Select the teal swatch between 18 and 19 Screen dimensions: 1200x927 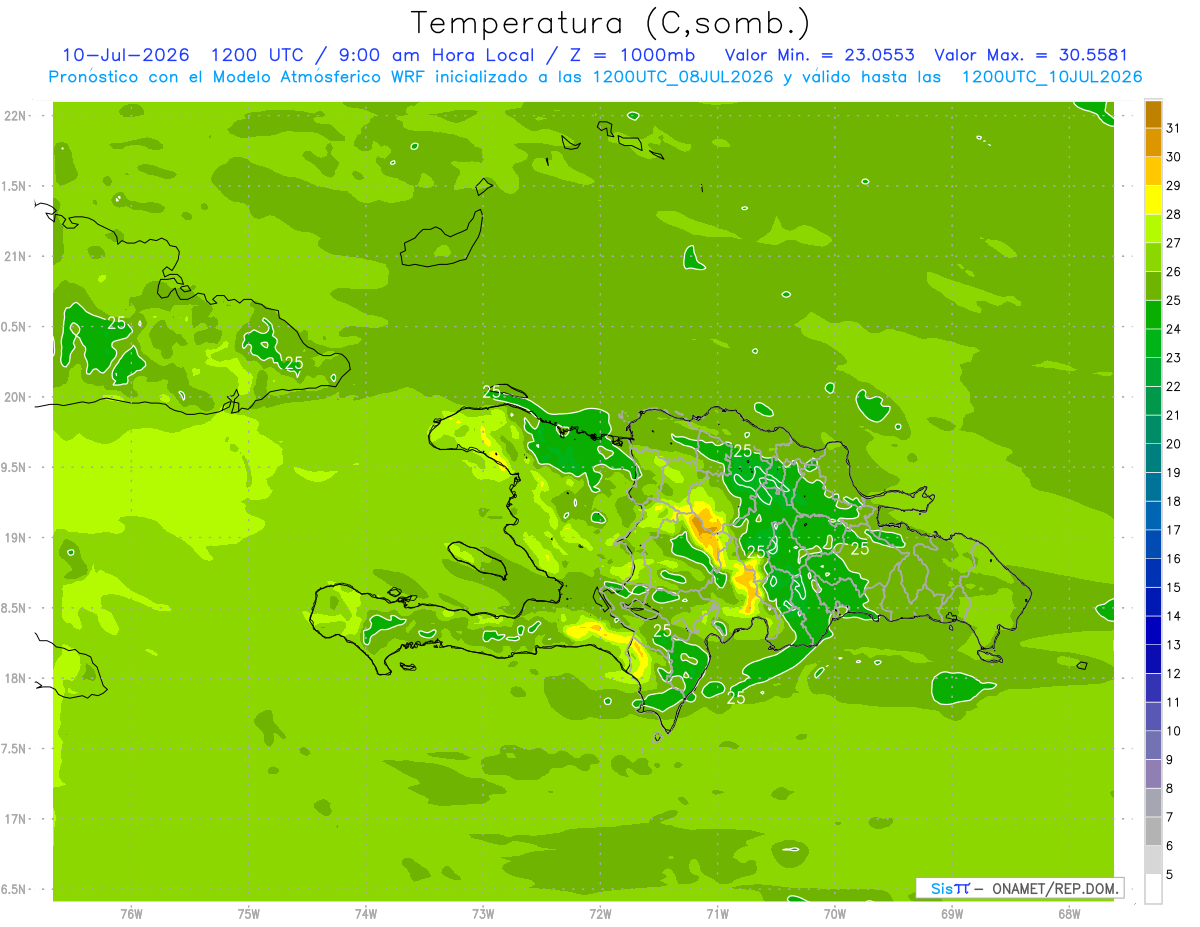tap(1153, 487)
